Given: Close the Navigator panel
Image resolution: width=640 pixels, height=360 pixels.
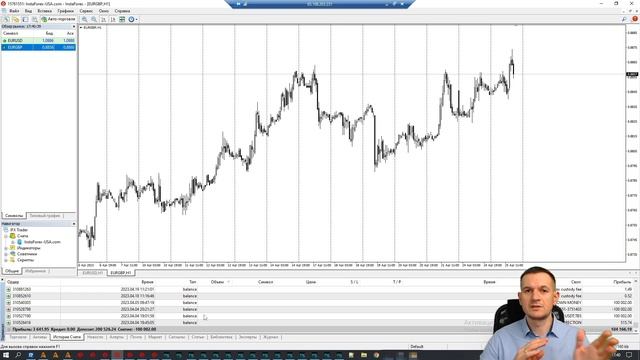Looking at the screenshot, I should coord(74,224).
